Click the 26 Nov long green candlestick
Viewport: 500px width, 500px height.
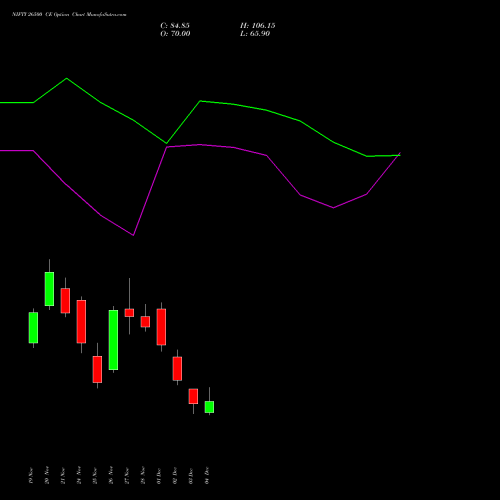pos(113,340)
